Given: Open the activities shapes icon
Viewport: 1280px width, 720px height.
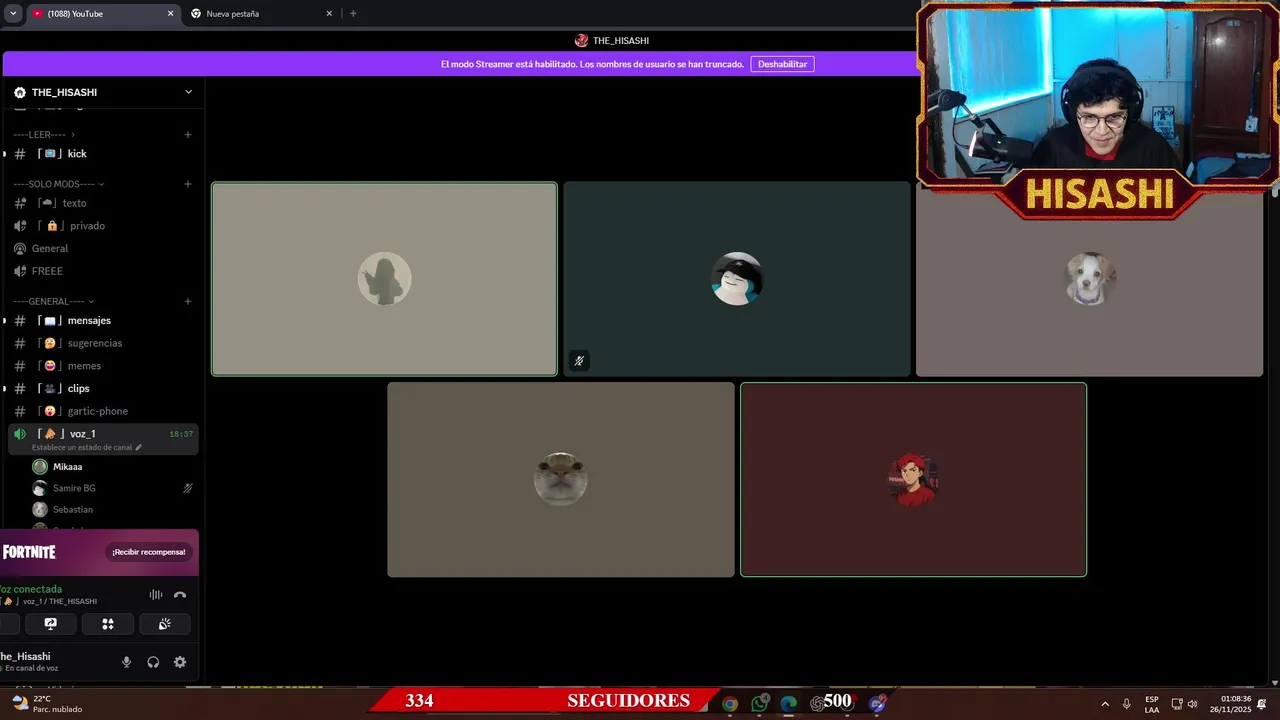Looking at the screenshot, I should tap(108, 624).
